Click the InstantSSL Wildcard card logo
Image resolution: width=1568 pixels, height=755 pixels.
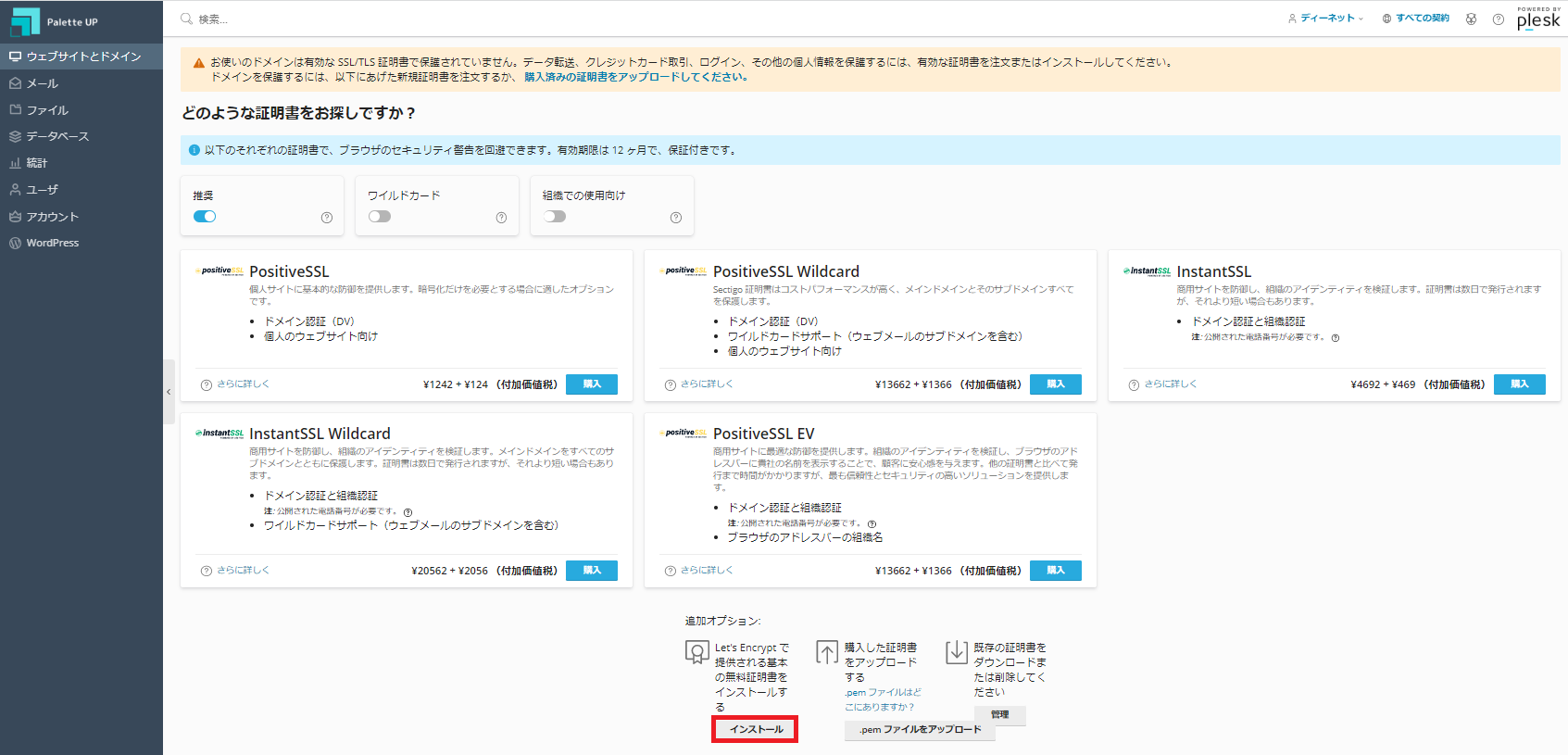click(x=220, y=433)
